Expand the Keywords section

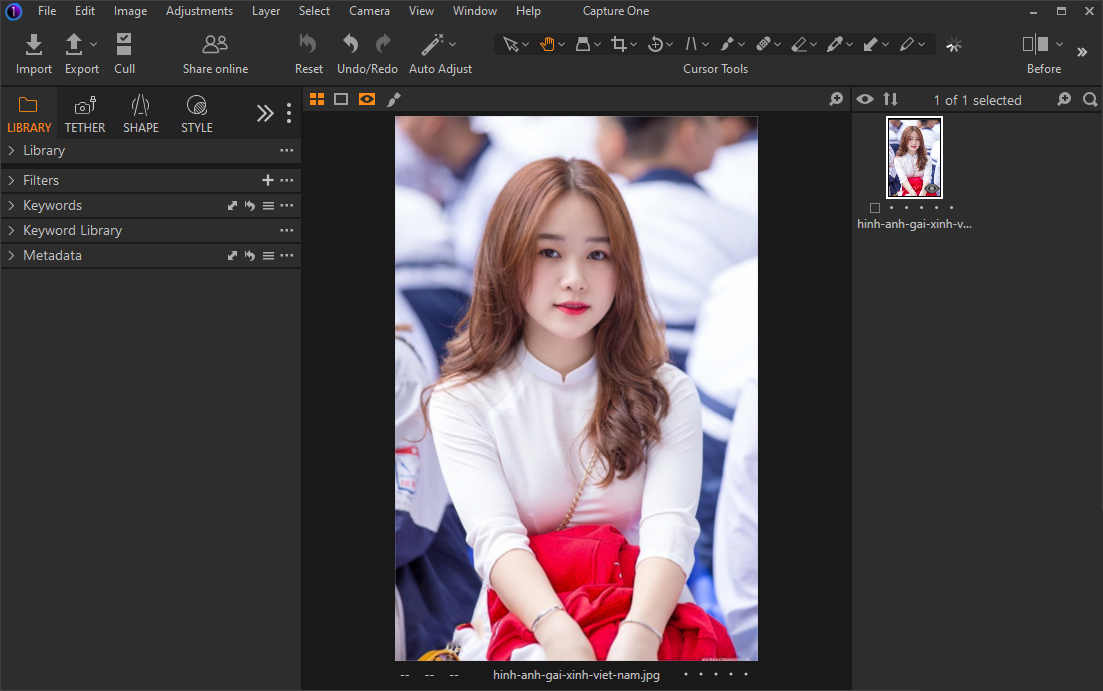[x=52, y=205]
